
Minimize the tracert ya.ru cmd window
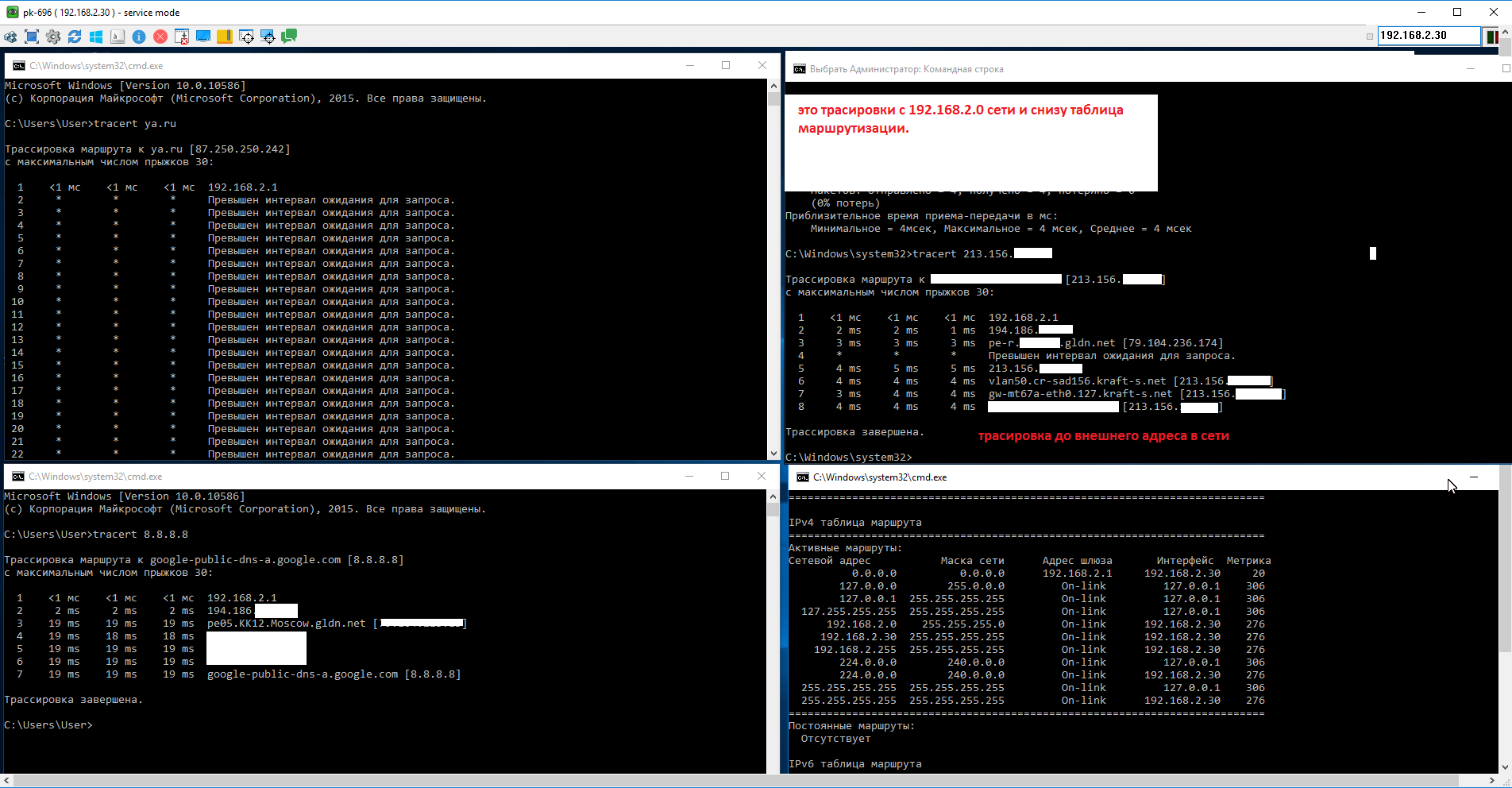(x=690, y=65)
